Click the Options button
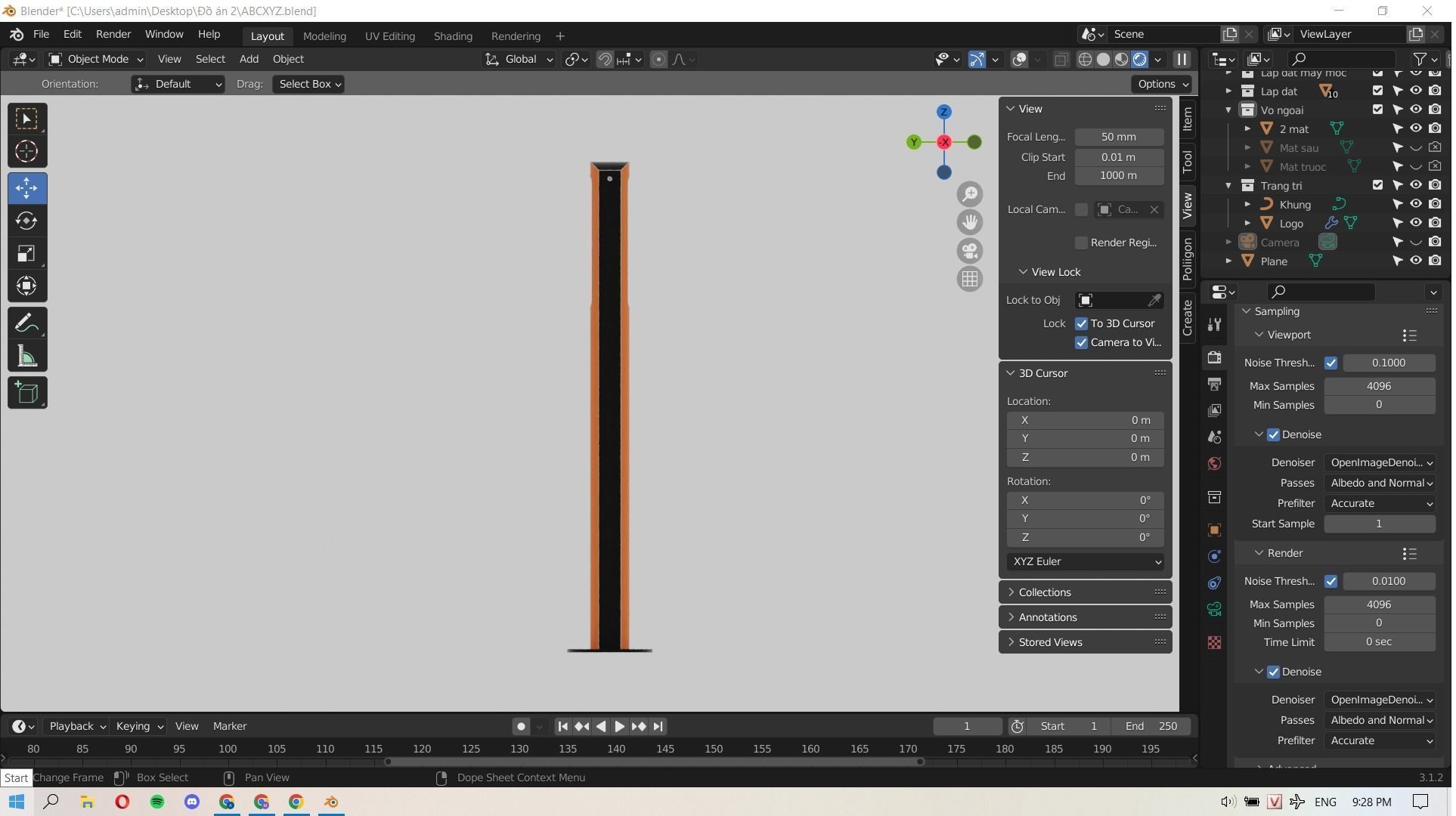This screenshot has height=816, width=1456. coord(1162,84)
